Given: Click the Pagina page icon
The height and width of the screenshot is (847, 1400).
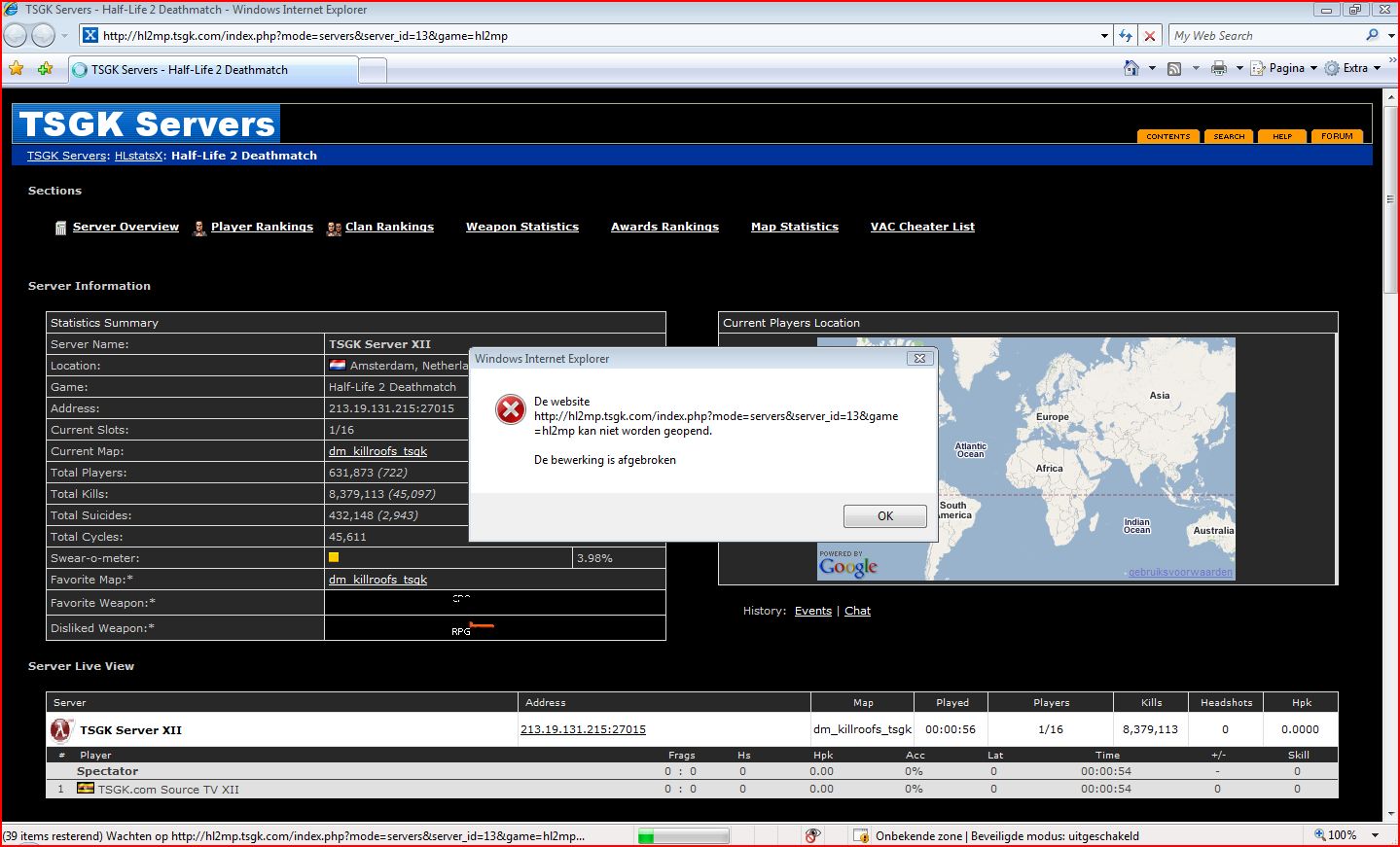Looking at the screenshot, I should click(x=1257, y=68).
